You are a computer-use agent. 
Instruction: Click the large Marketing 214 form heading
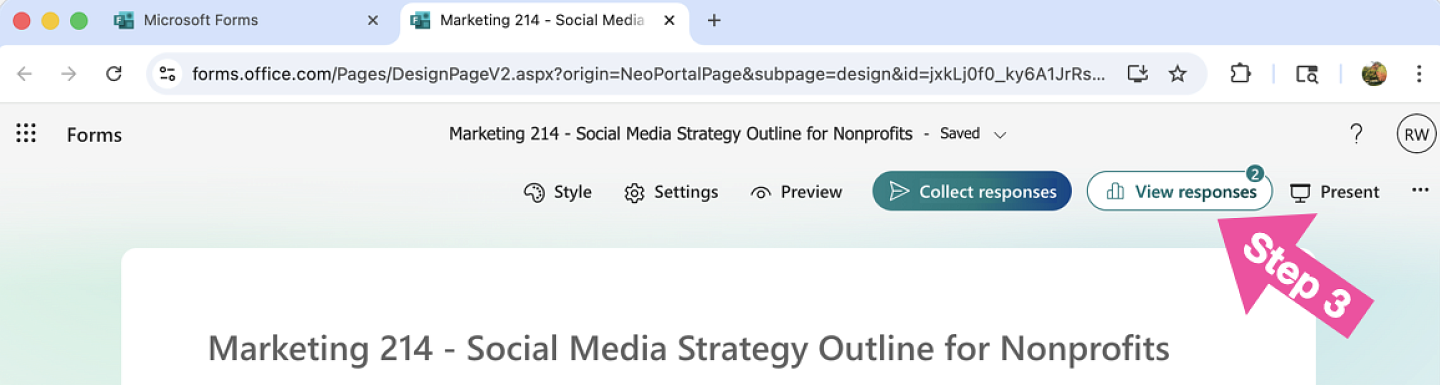[689, 349]
